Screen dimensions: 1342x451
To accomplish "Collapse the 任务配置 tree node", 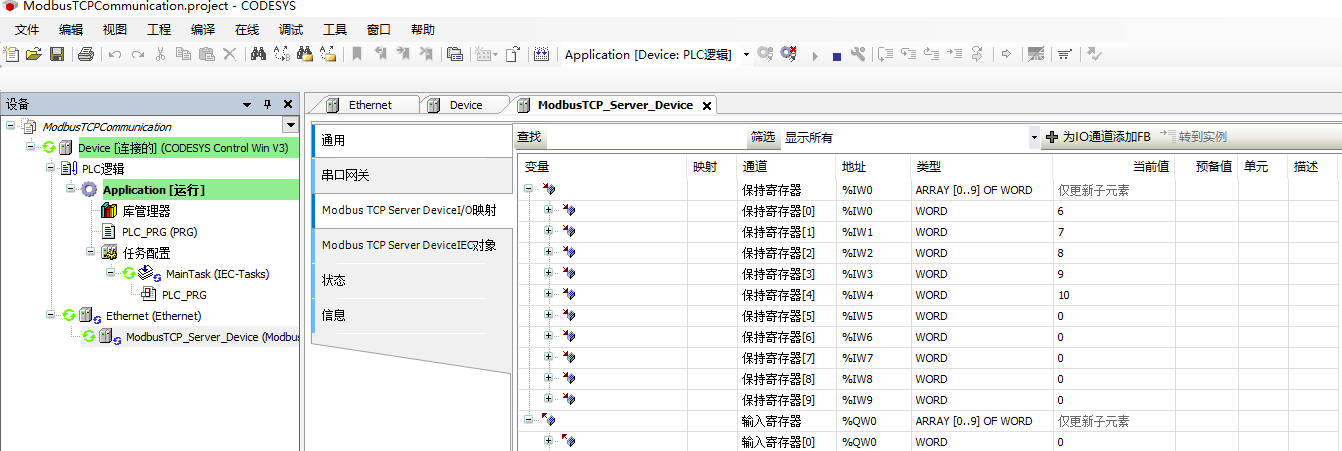I will 89,252.
